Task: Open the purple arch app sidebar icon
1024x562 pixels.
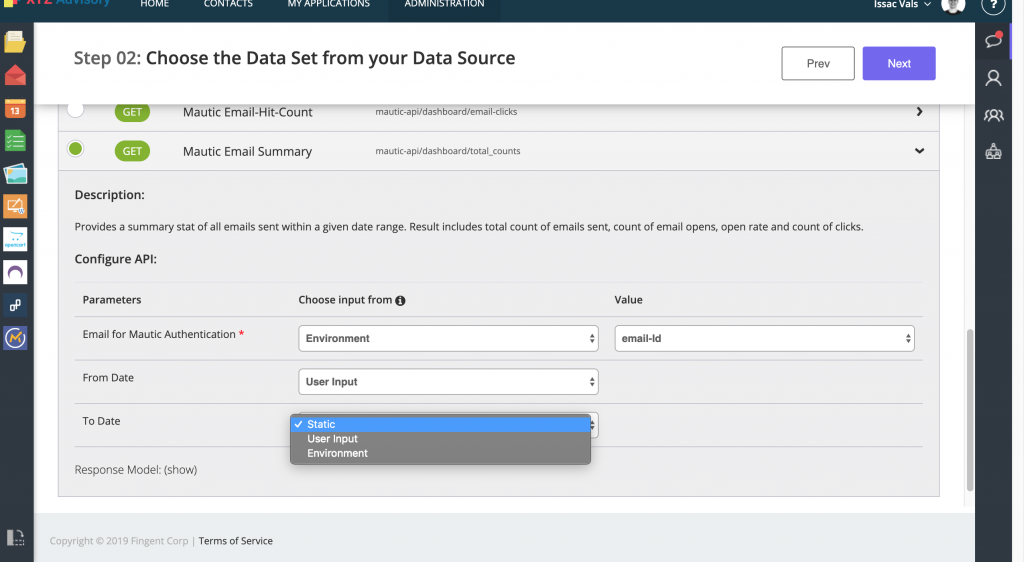Action: [15, 272]
